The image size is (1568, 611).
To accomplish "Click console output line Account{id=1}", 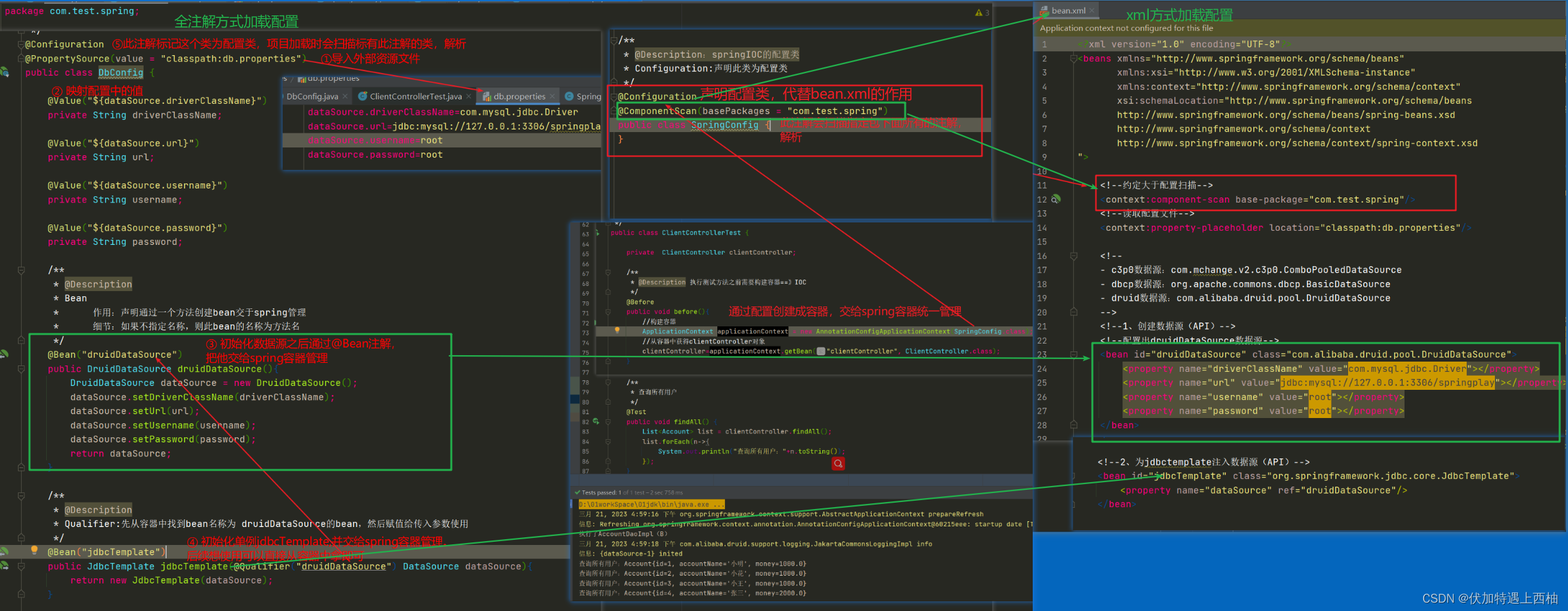I will tap(692, 564).
